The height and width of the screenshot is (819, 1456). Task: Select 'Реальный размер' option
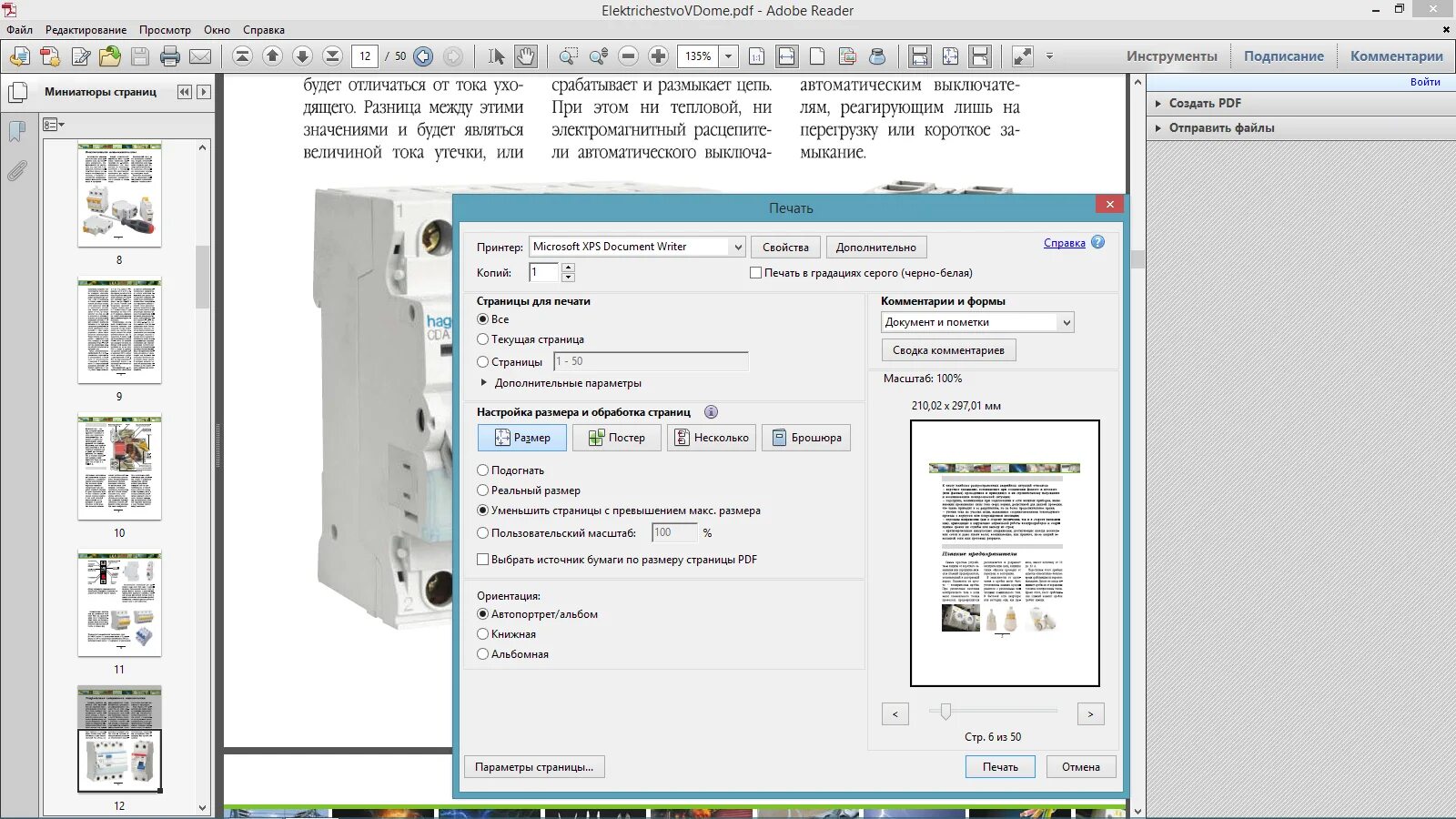(483, 490)
